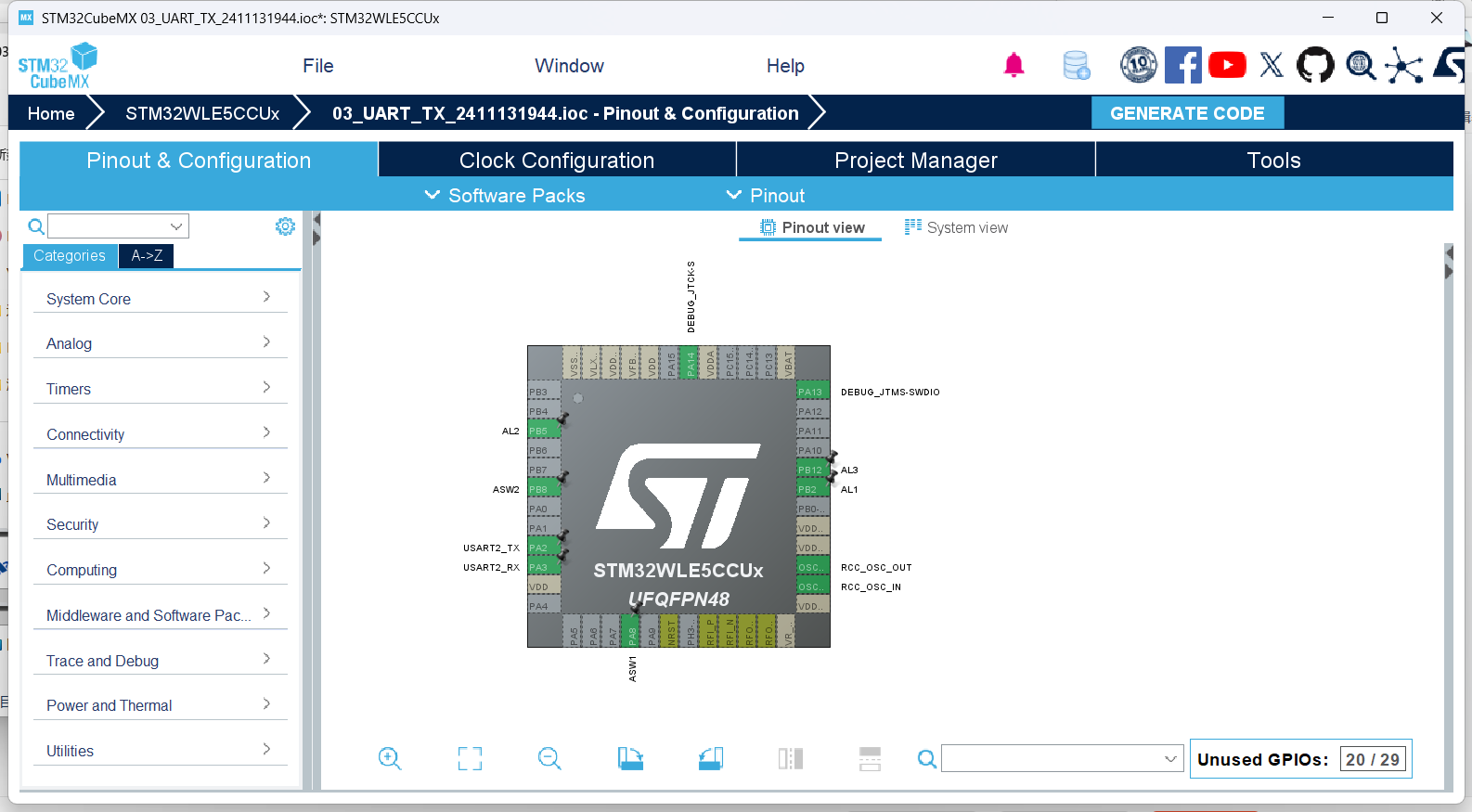Click the STM32WLE5CCUx breadcrumb
The width and height of the screenshot is (1472, 812).
tap(202, 113)
